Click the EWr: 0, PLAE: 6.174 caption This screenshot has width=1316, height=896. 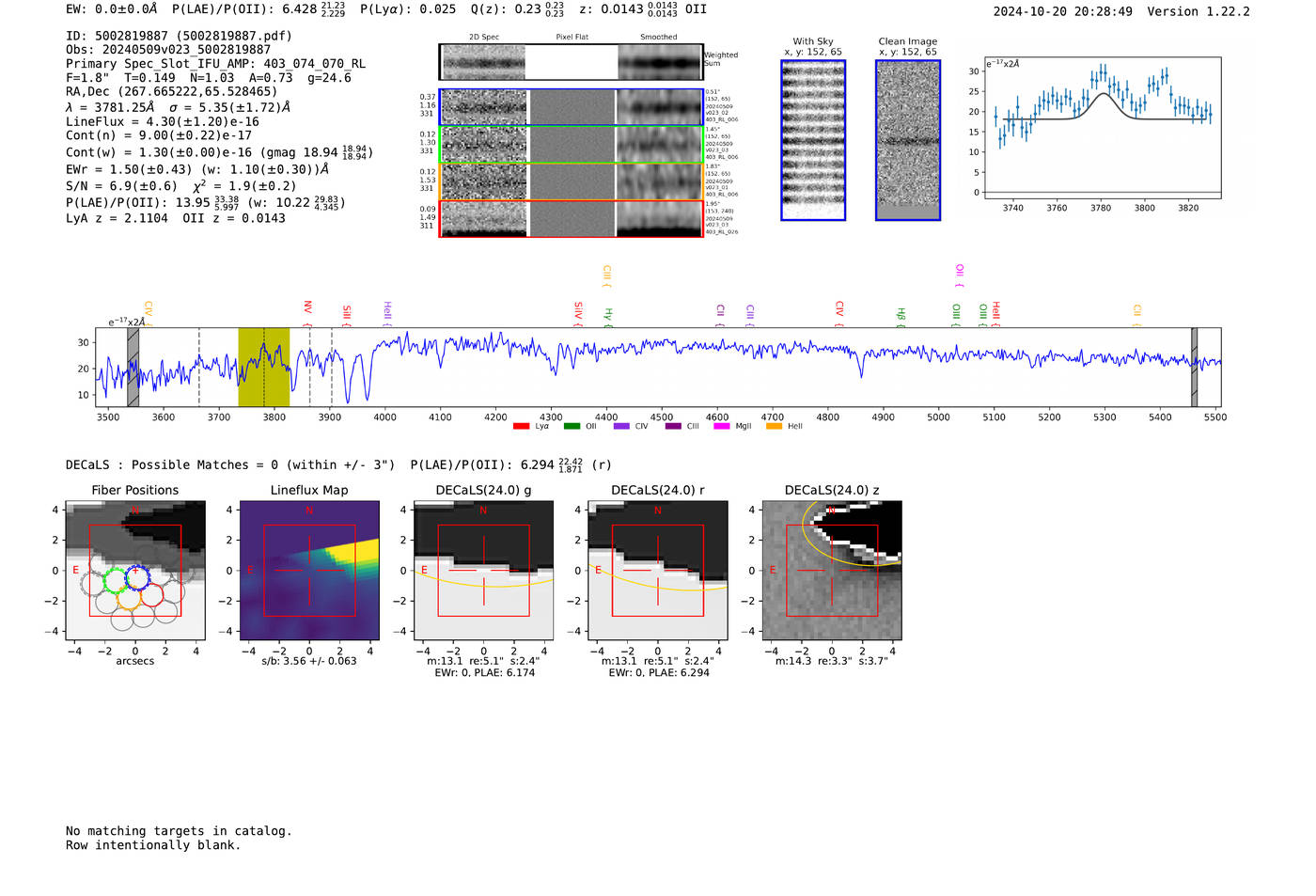pyautogui.click(x=484, y=673)
